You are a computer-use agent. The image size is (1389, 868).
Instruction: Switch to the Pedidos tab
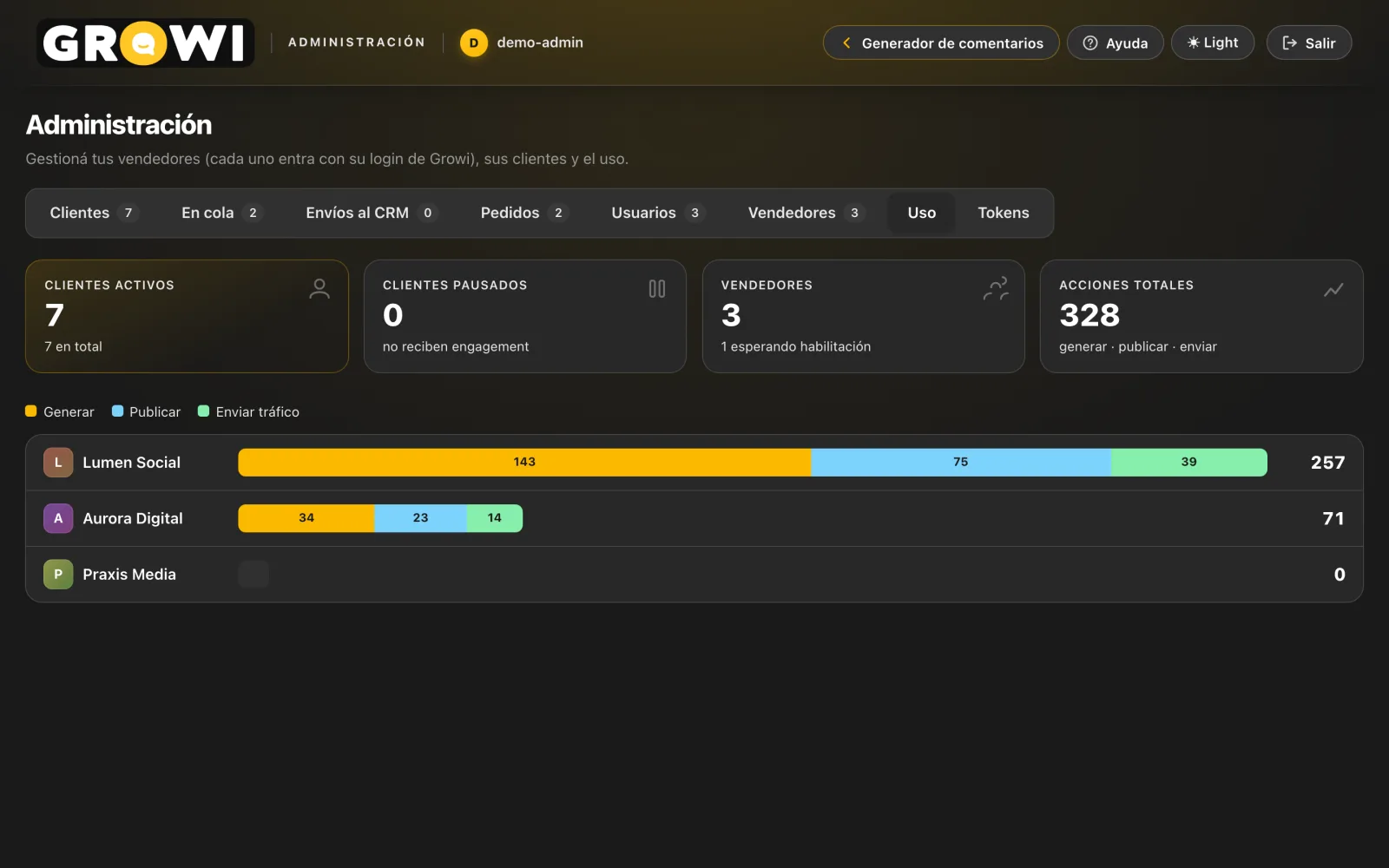tap(524, 213)
